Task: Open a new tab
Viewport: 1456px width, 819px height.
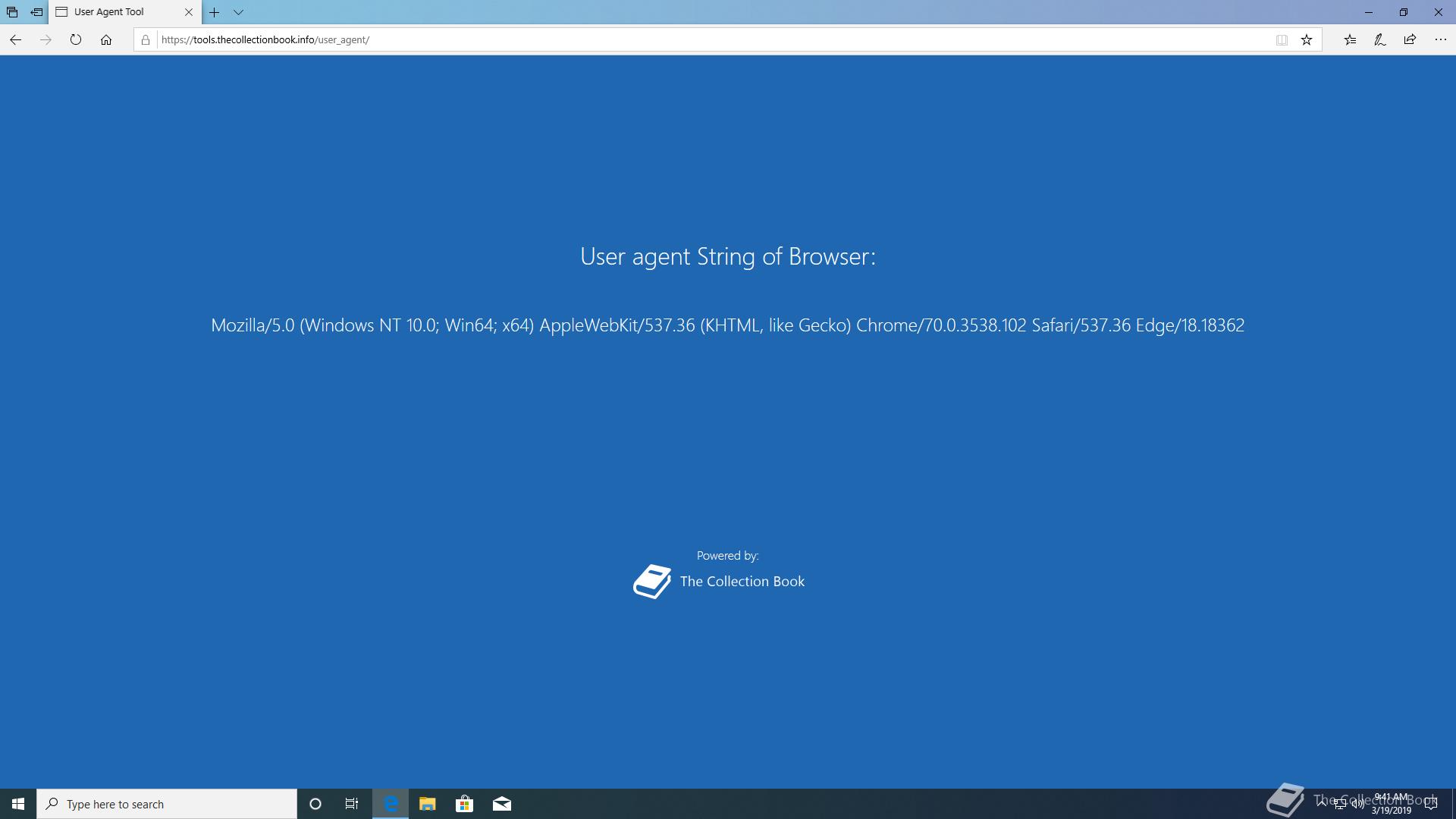Action: (215, 12)
